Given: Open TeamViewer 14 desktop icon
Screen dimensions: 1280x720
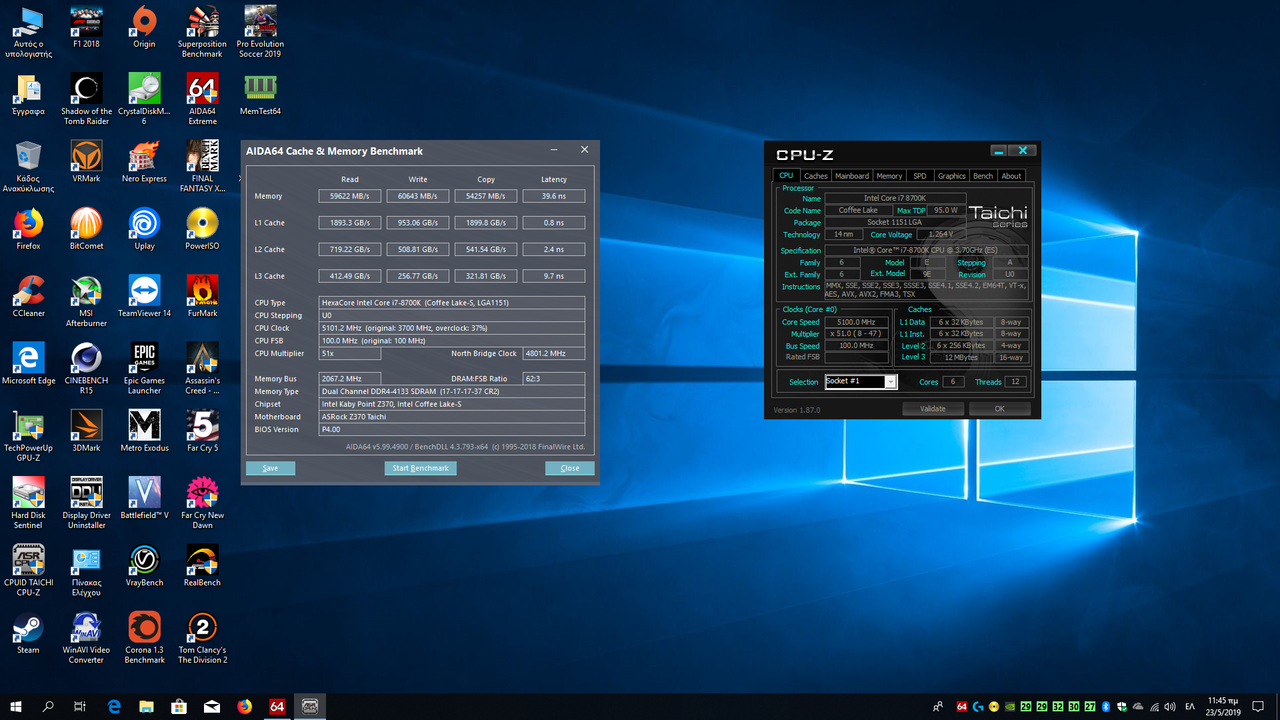Looking at the screenshot, I should (x=144, y=296).
